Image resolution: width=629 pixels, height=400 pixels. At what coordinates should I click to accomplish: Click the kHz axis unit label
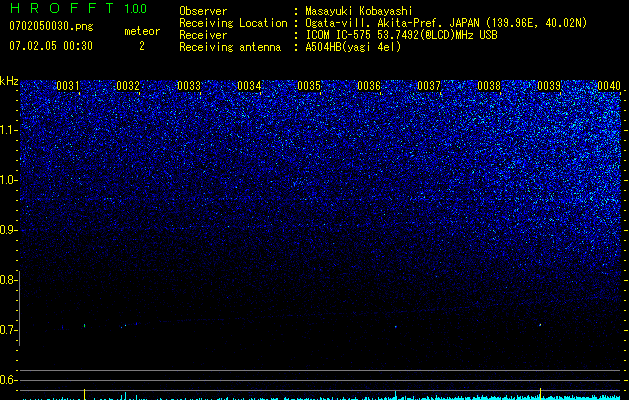coord(9,81)
